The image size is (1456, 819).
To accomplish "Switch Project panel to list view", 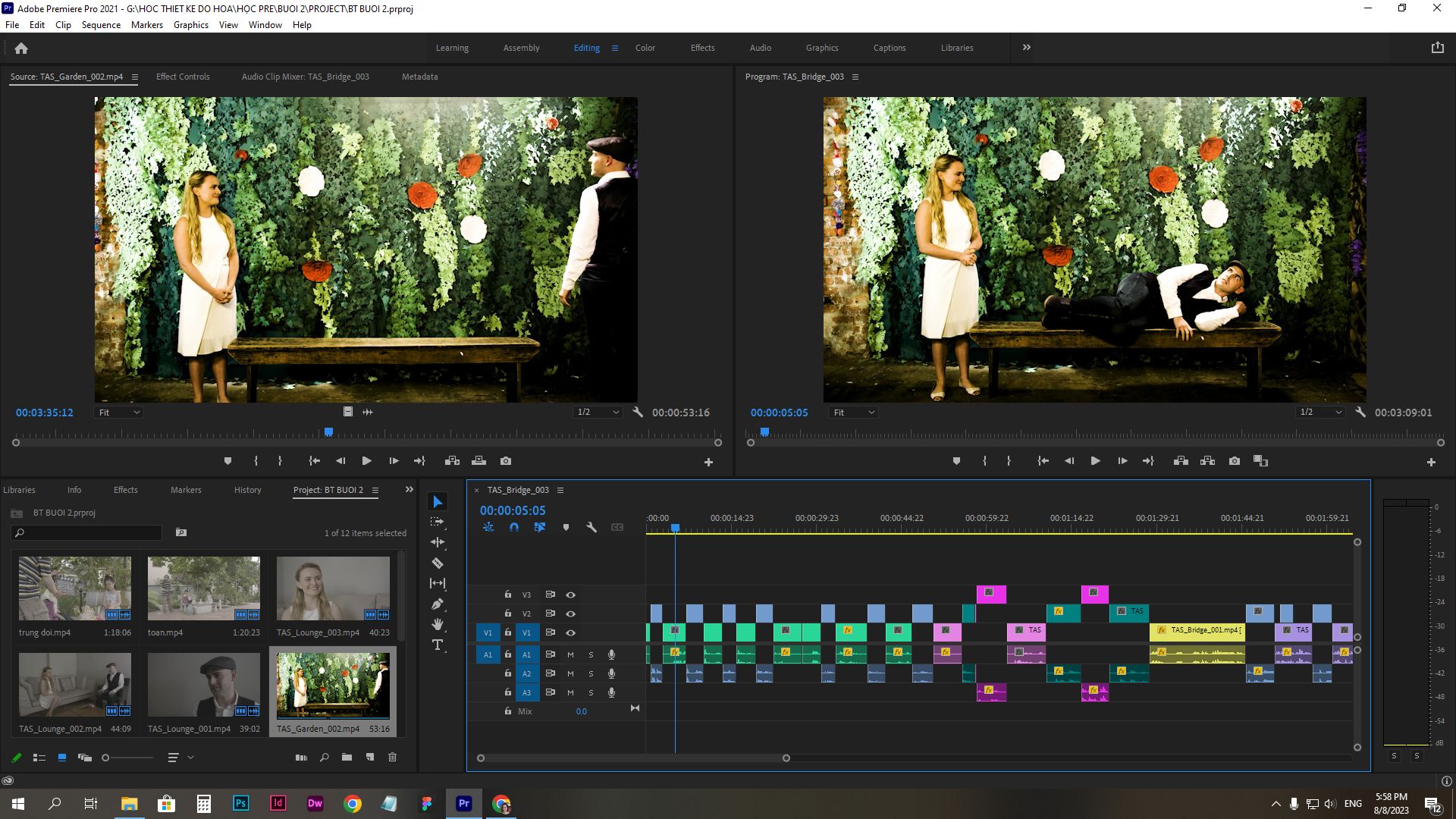I will click(39, 757).
